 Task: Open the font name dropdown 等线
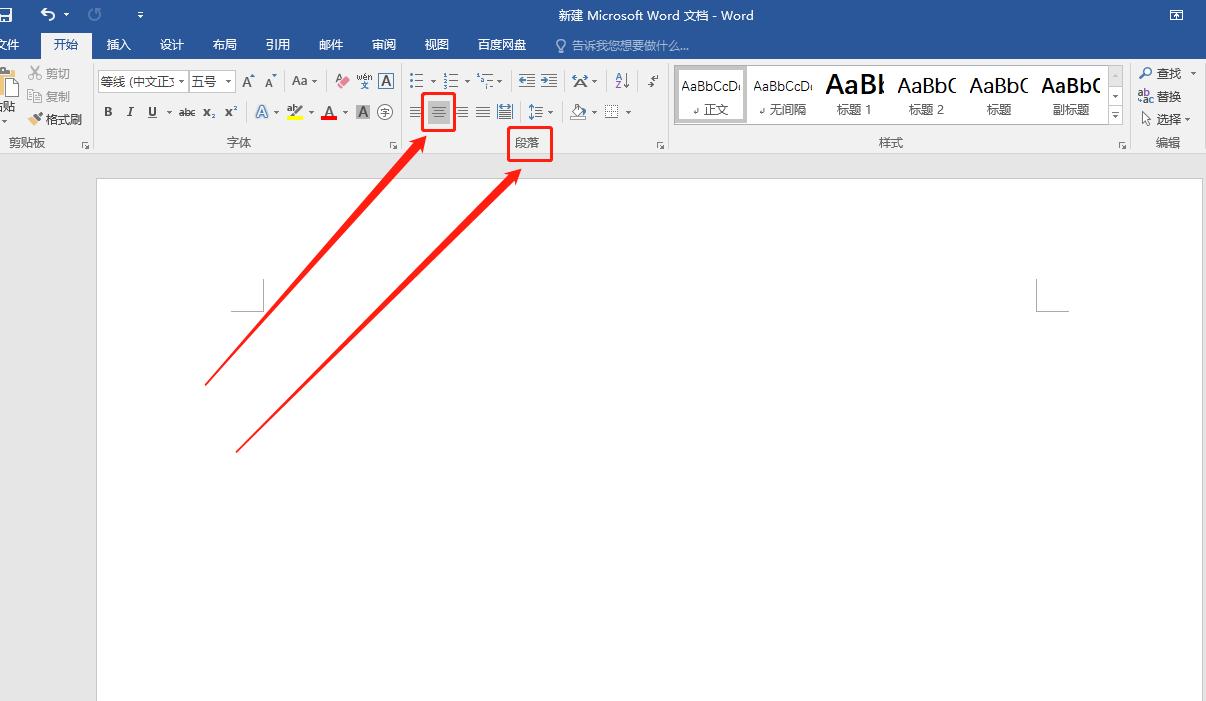pyautogui.click(x=182, y=82)
